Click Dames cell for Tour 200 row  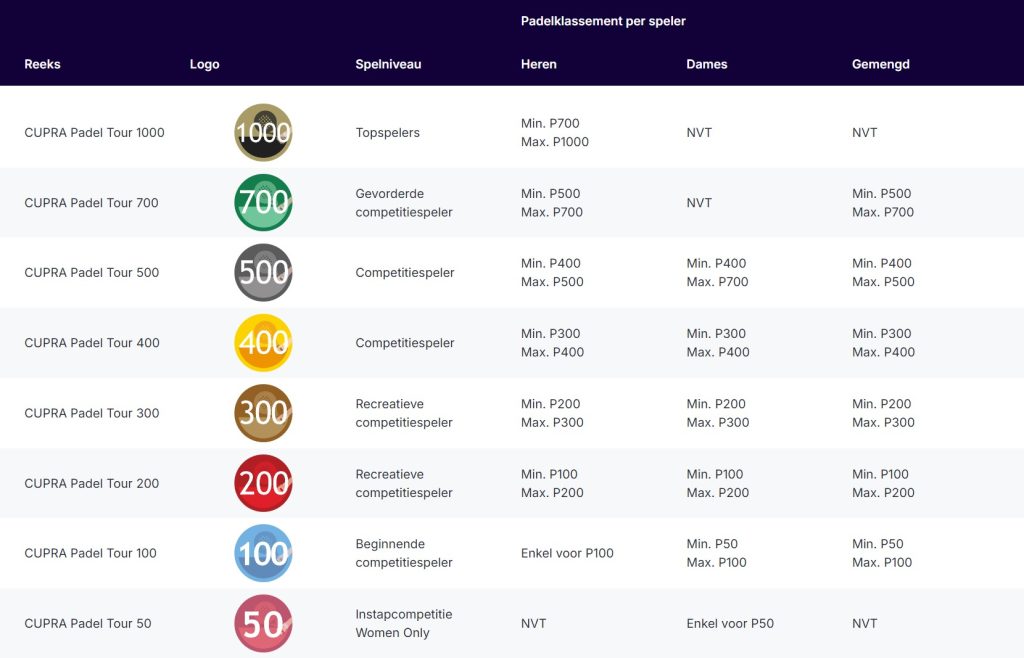[718, 483]
